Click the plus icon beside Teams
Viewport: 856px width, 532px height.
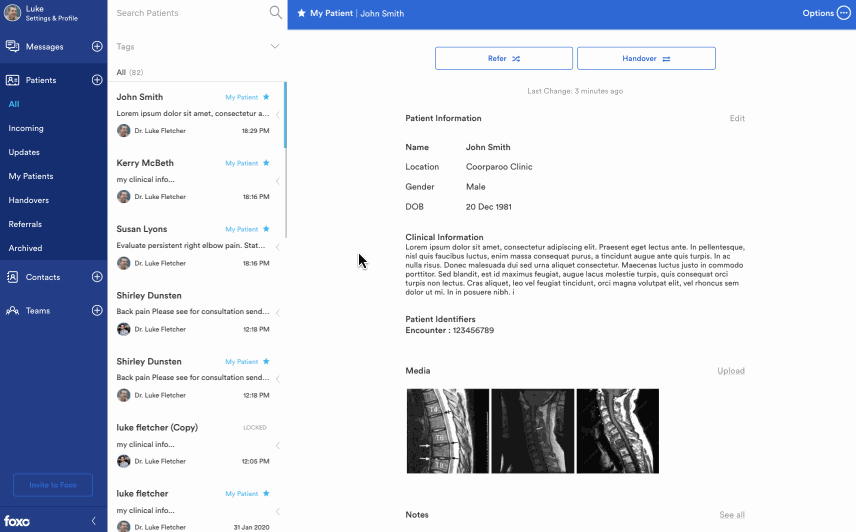click(97, 311)
